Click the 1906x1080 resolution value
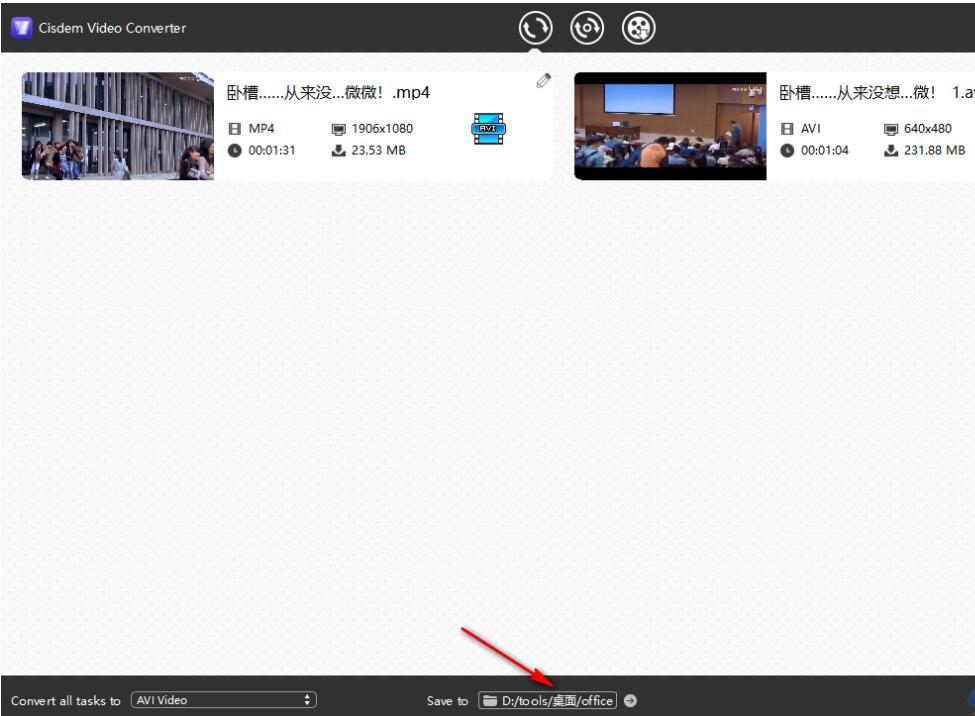975x716 pixels. point(382,129)
